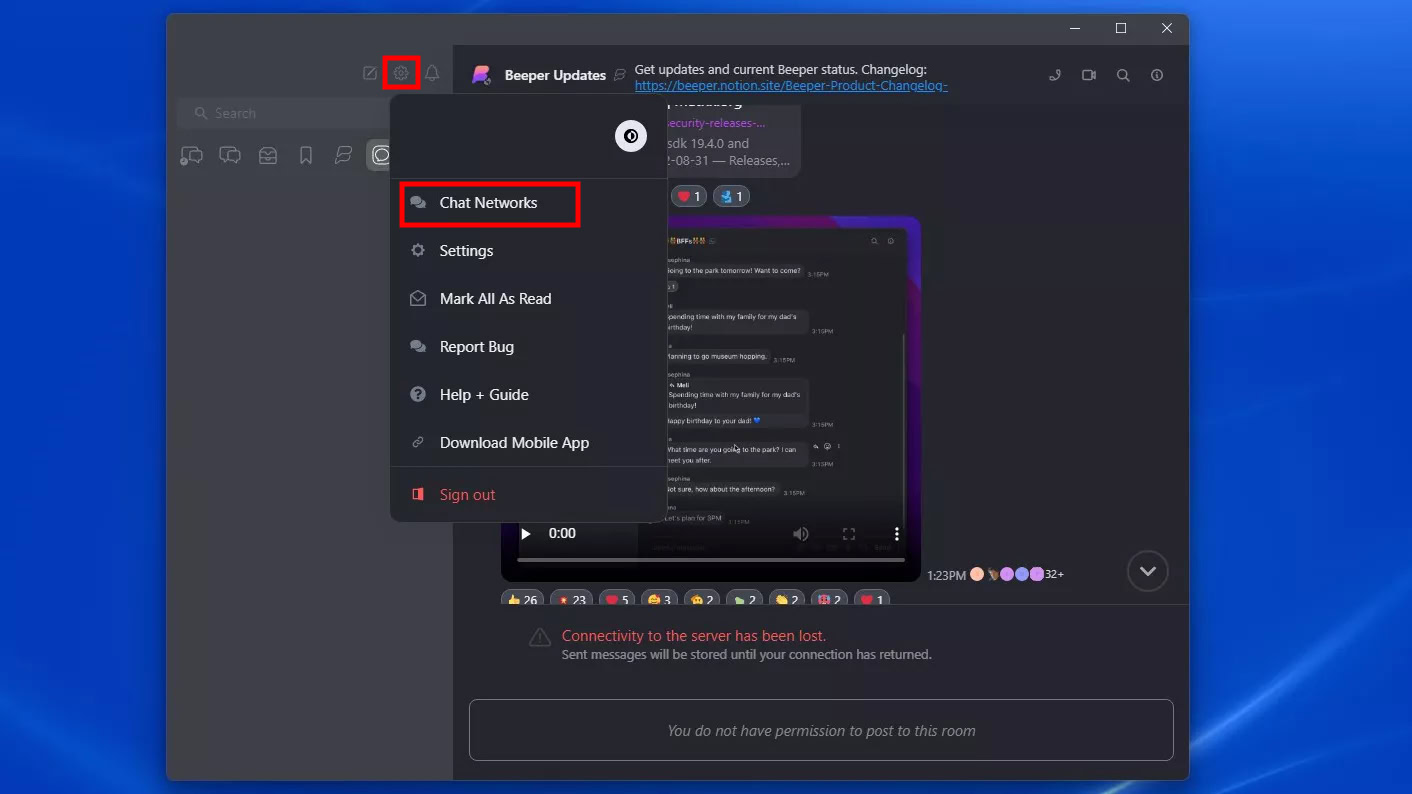This screenshot has width=1412, height=794.
Task: Search within the Beeper Updates room
Action: tap(1123, 75)
